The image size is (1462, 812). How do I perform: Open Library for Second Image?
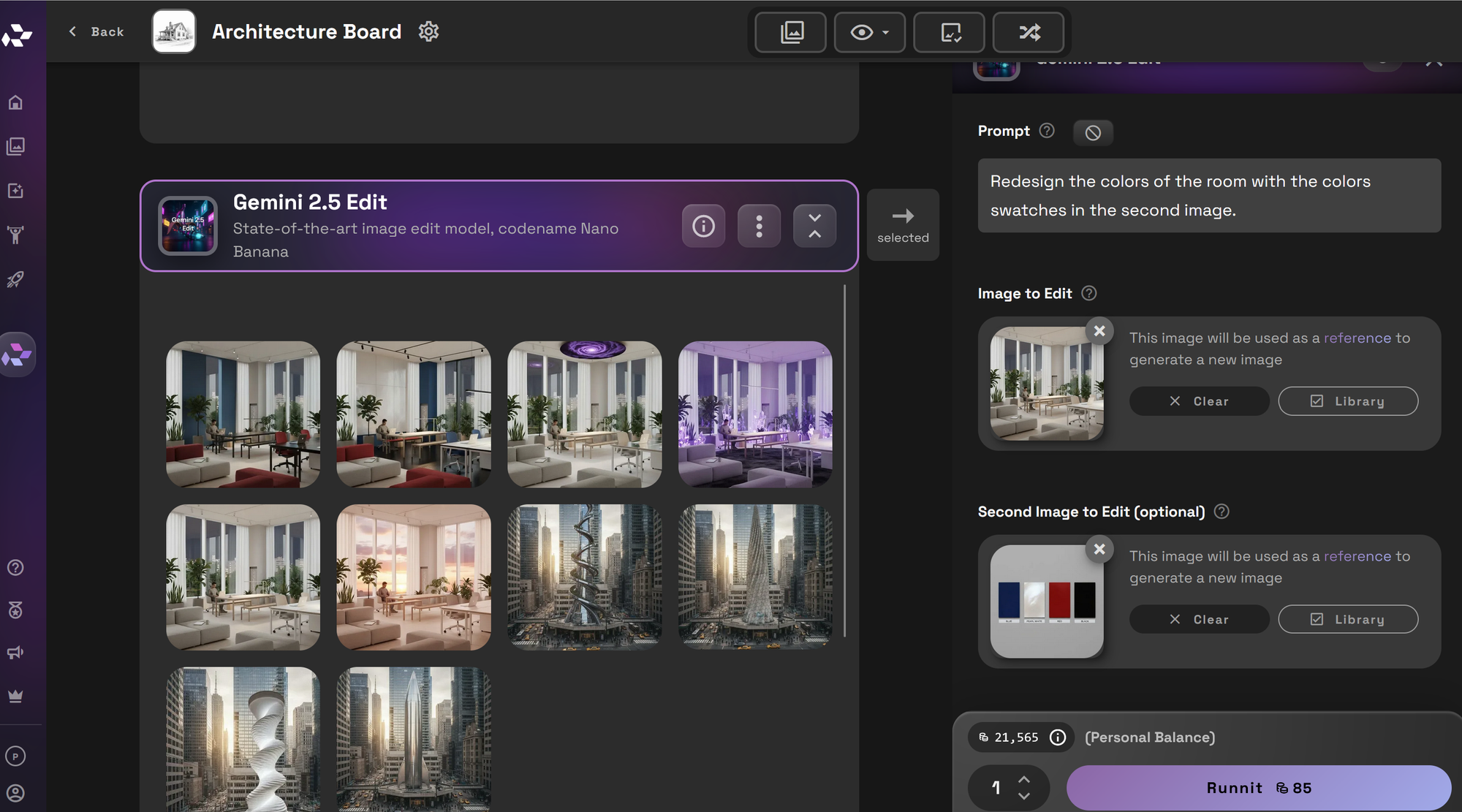coord(1348,619)
